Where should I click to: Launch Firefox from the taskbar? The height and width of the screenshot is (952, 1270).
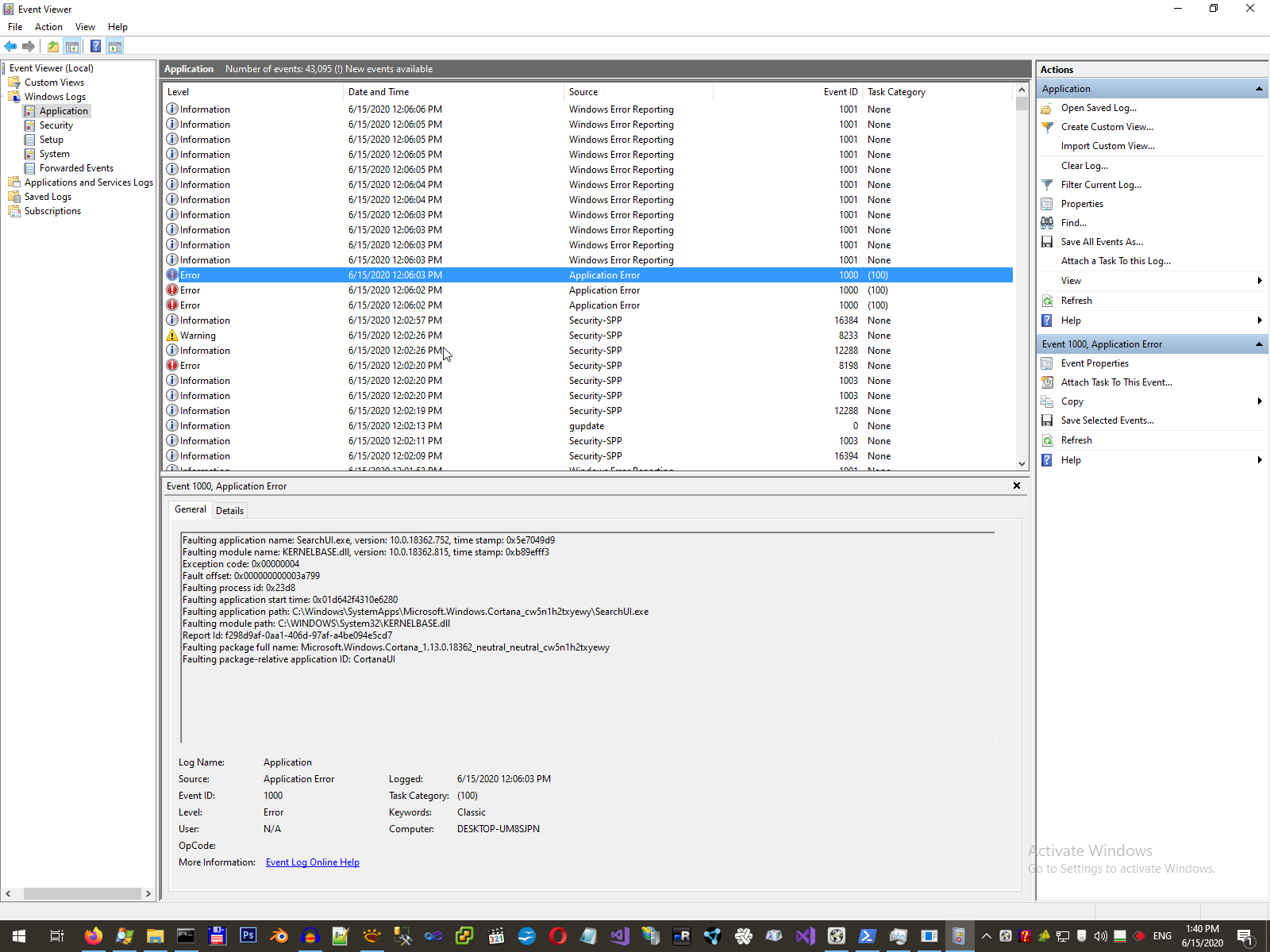(93, 936)
